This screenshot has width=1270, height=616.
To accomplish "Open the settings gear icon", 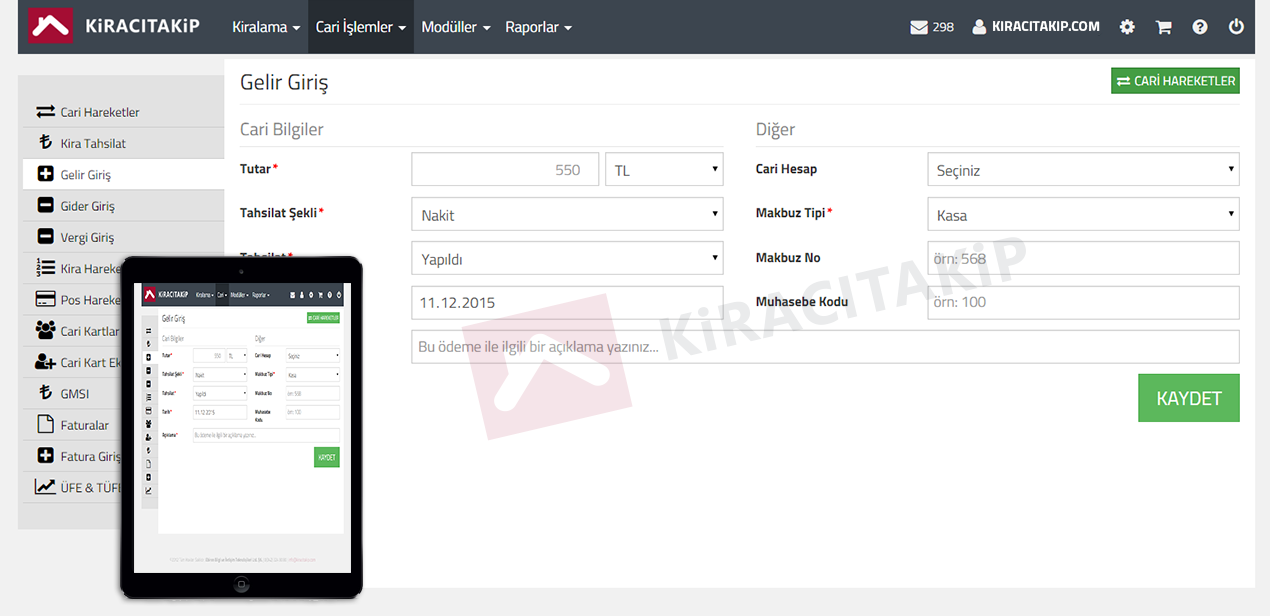I will point(1127,27).
